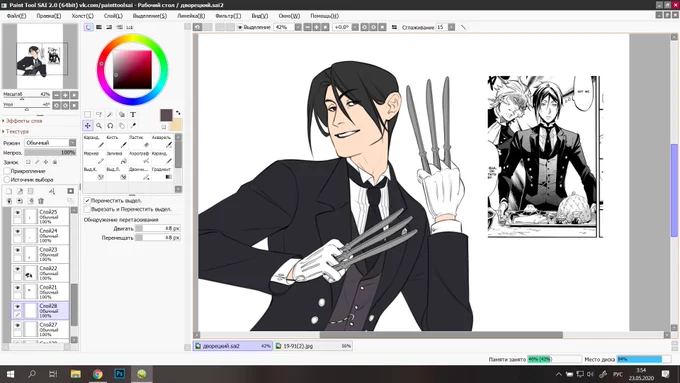Choose the Ластик eraser tool

[x=139, y=141]
